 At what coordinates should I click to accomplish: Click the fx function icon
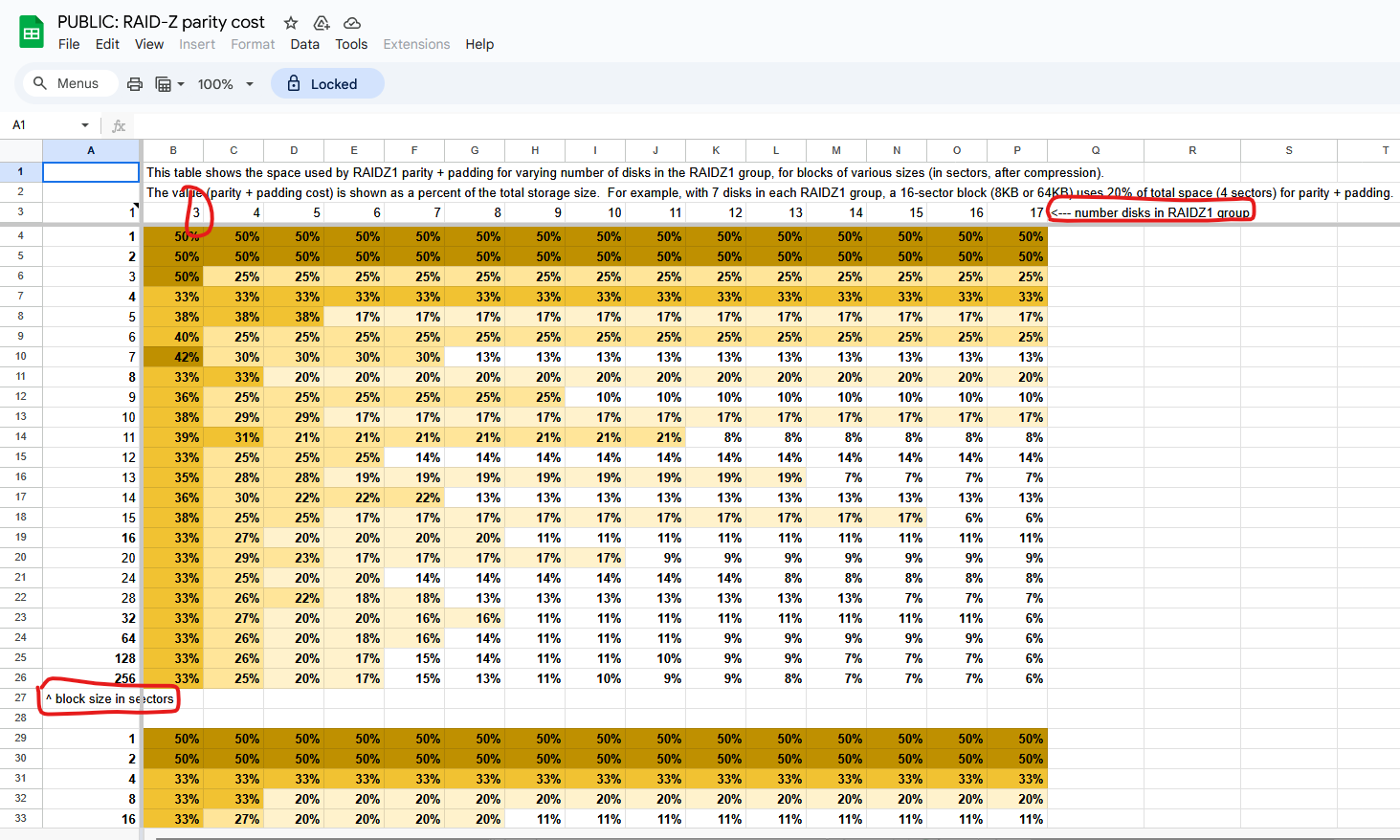(x=119, y=125)
